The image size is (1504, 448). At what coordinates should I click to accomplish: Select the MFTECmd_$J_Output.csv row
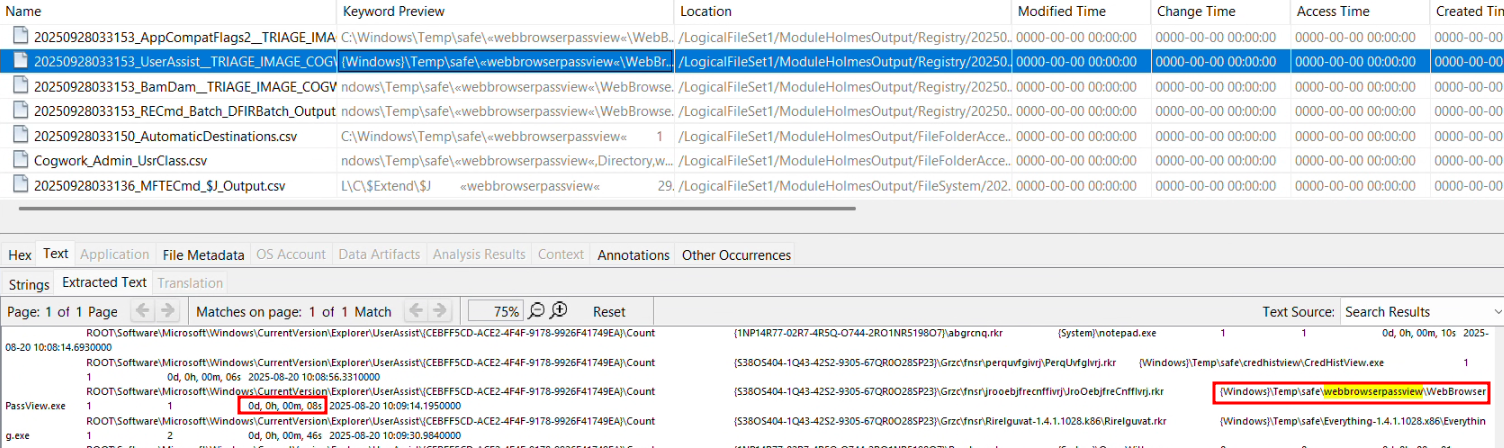[x=160, y=185]
